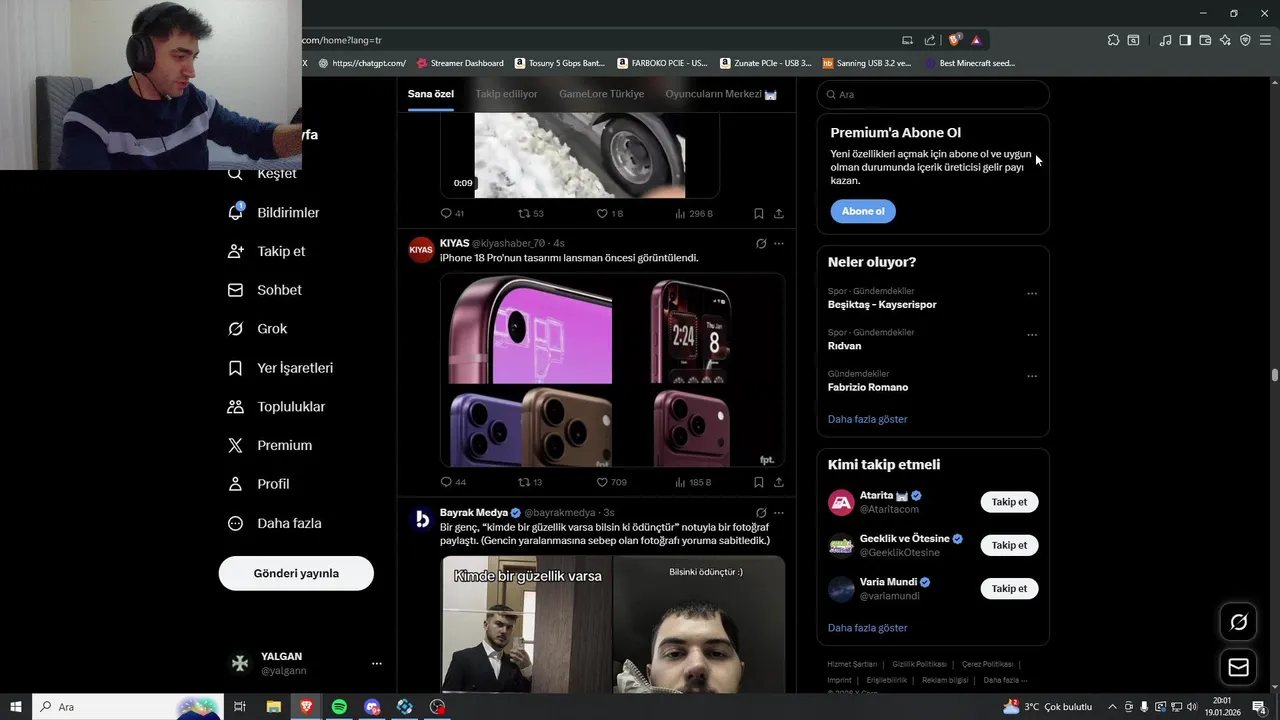
Task: Open more options for Bayrak Medya post
Action: tap(779, 512)
